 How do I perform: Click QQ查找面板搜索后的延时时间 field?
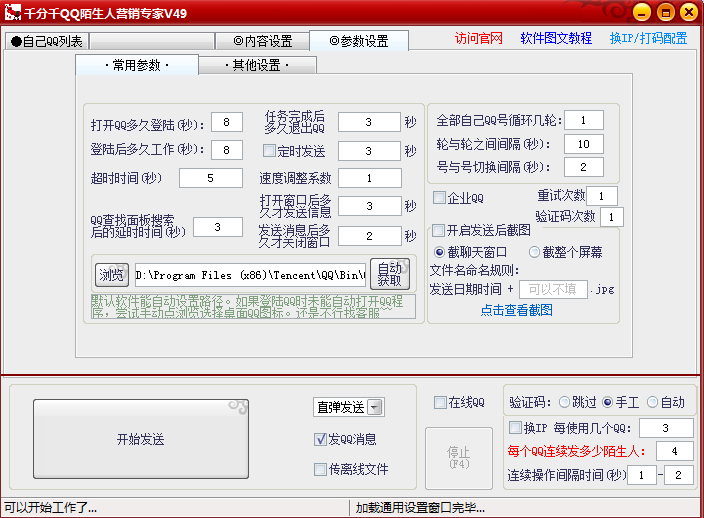[218, 227]
